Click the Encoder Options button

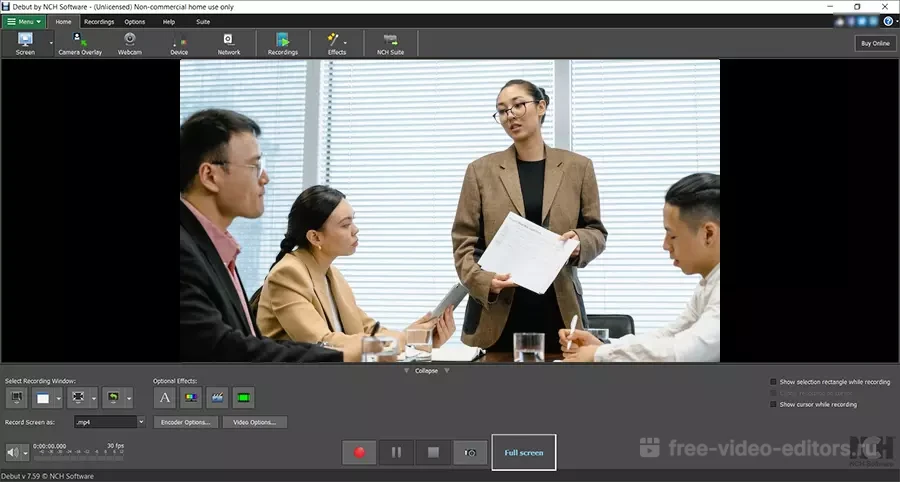185,422
